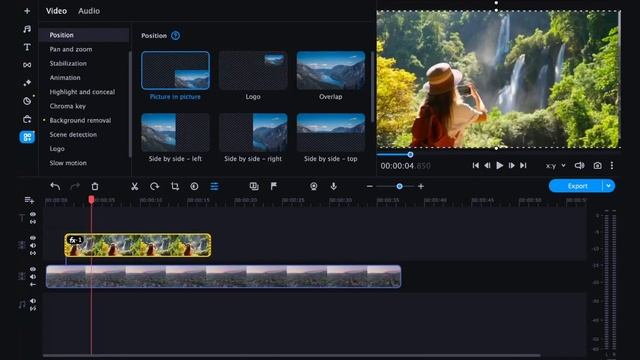
Task: Click the preview progress bar handle
Action: click(410, 155)
